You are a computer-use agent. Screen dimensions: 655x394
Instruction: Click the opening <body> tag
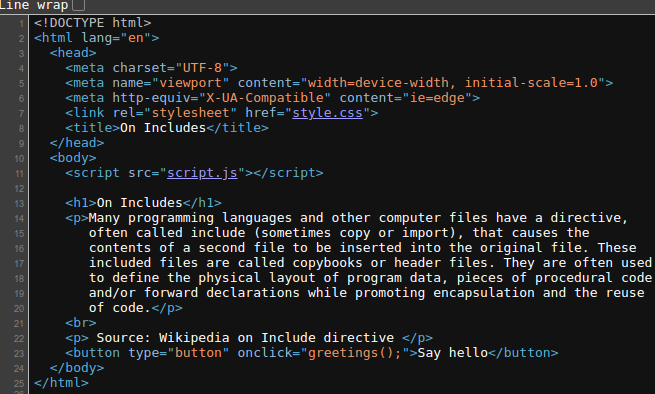coord(73,158)
